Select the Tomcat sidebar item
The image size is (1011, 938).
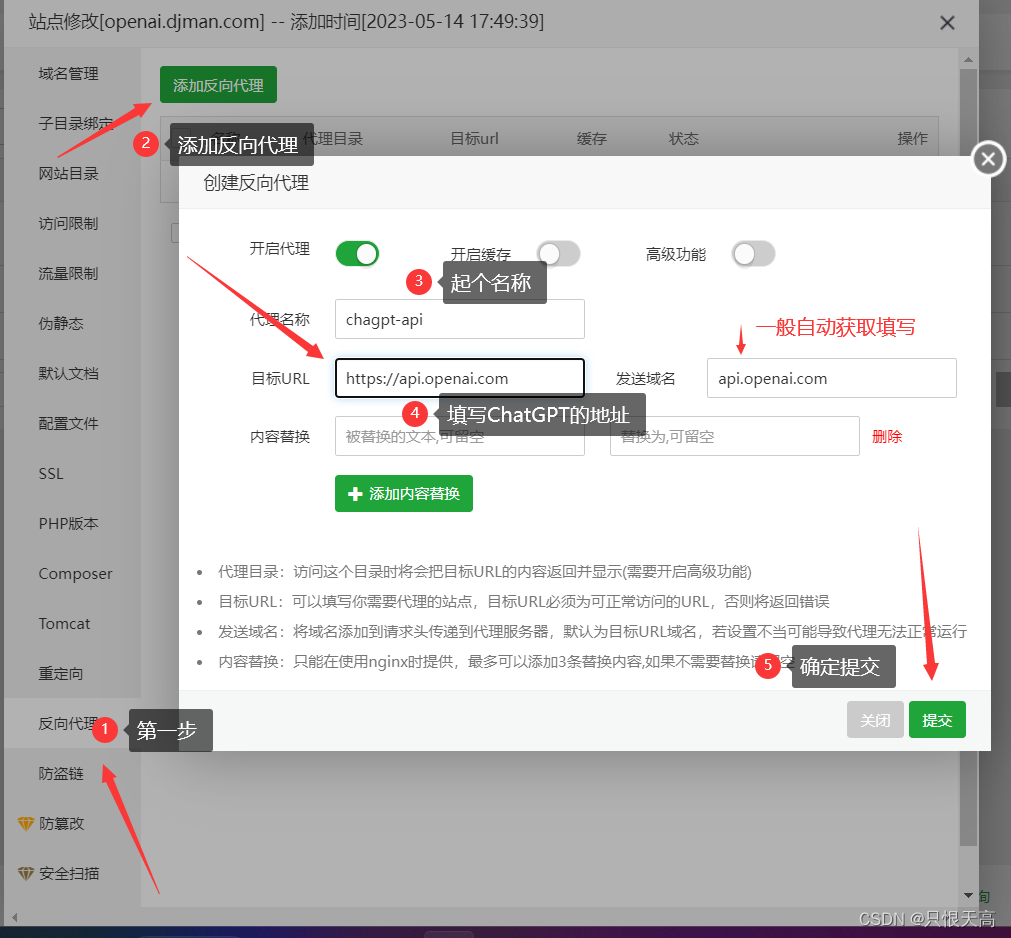pos(64,623)
